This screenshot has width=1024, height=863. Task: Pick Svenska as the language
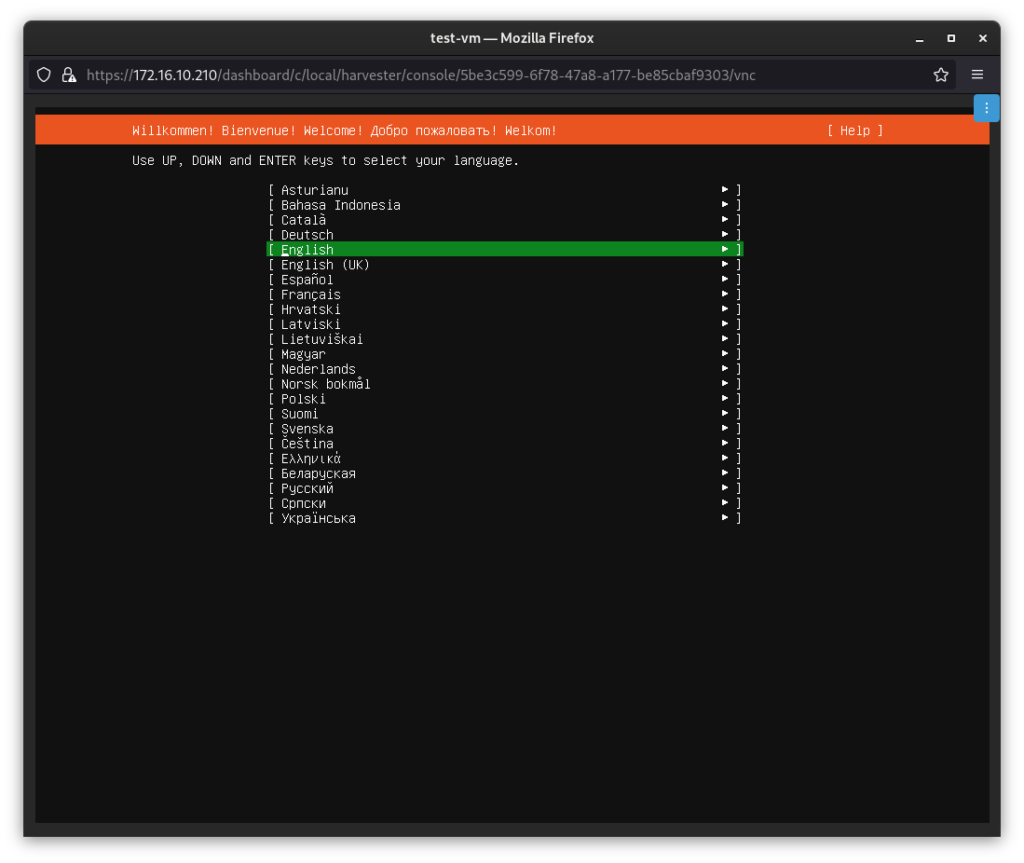504,429
